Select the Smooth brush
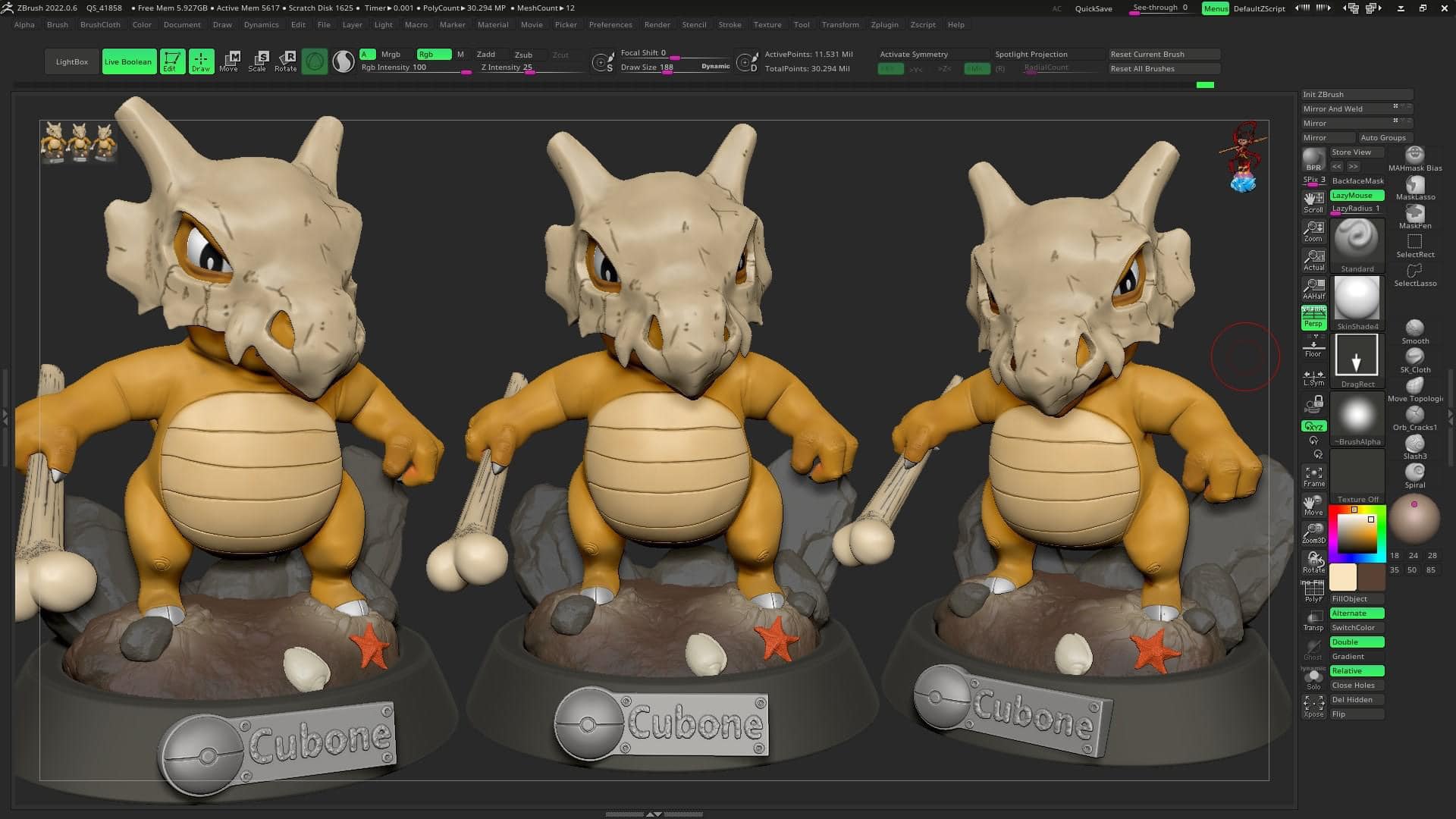The width and height of the screenshot is (1456, 819). (1415, 332)
